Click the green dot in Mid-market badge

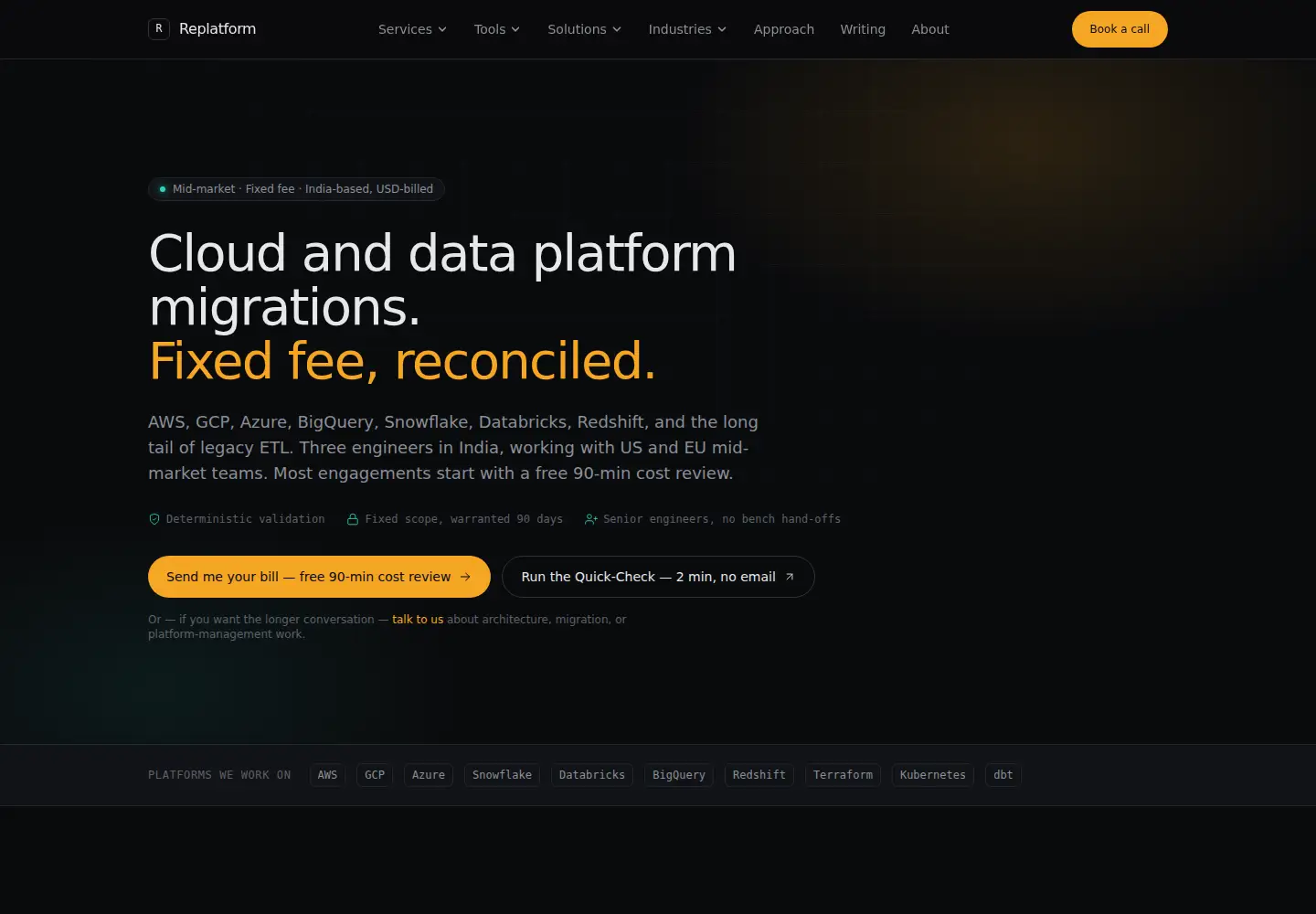click(x=163, y=189)
